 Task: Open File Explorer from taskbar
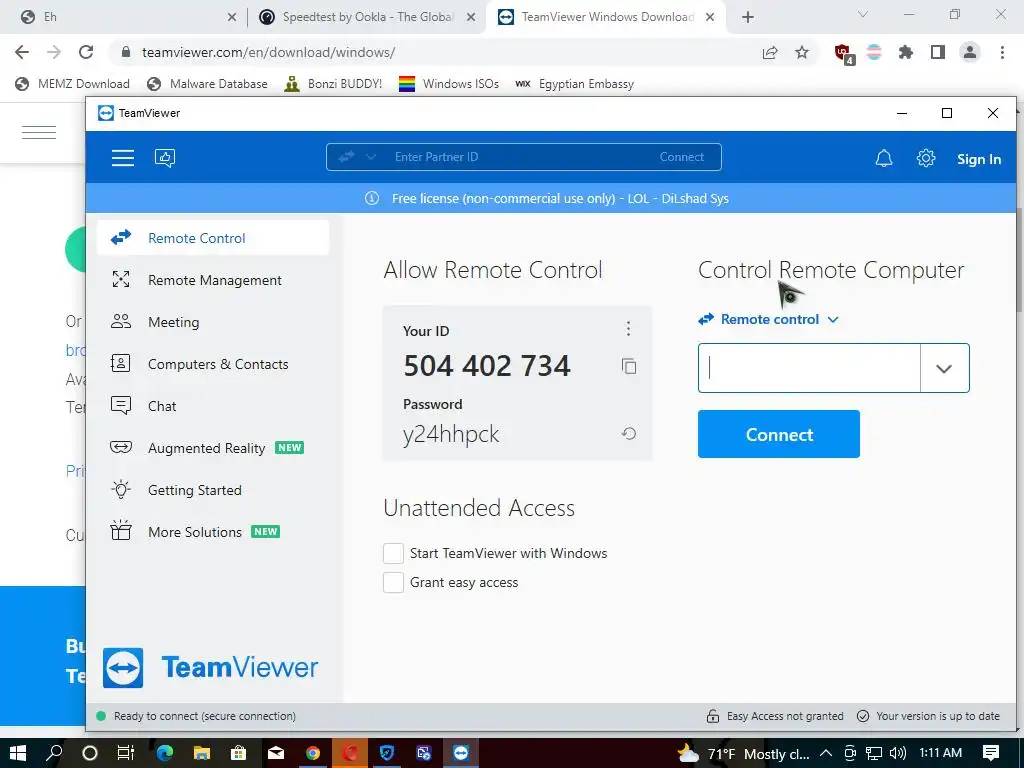point(202,753)
